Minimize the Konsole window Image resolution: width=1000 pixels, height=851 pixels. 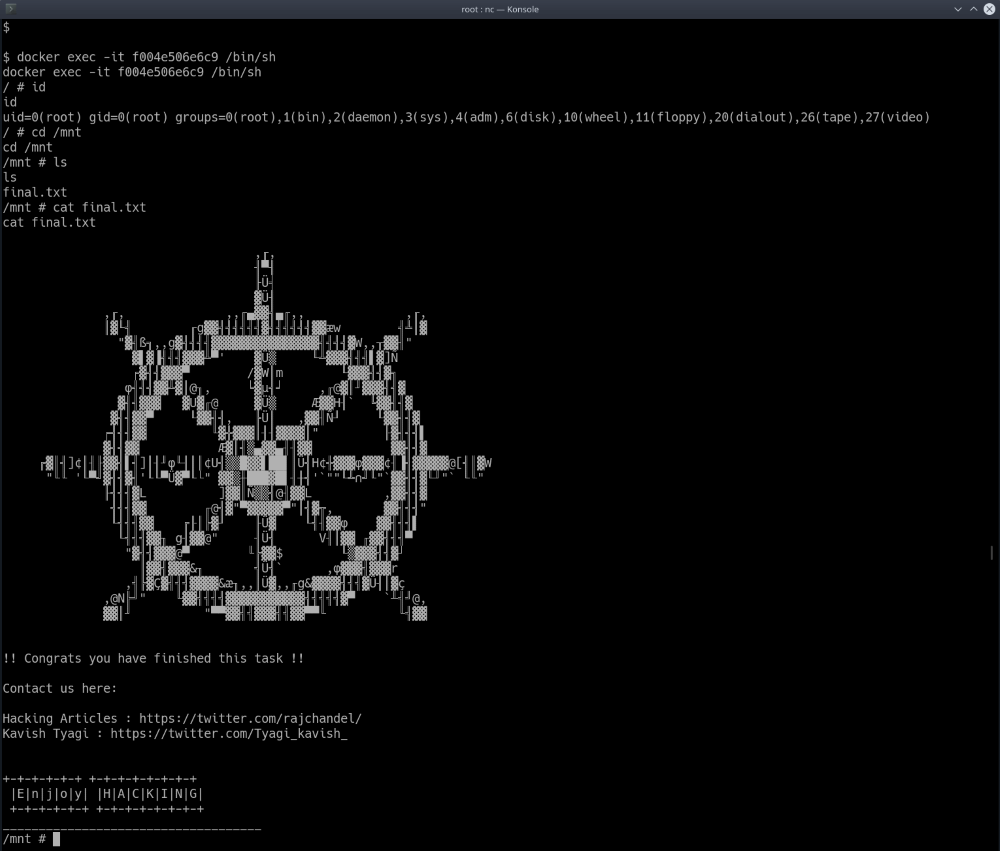pyautogui.click(x=958, y=8)
